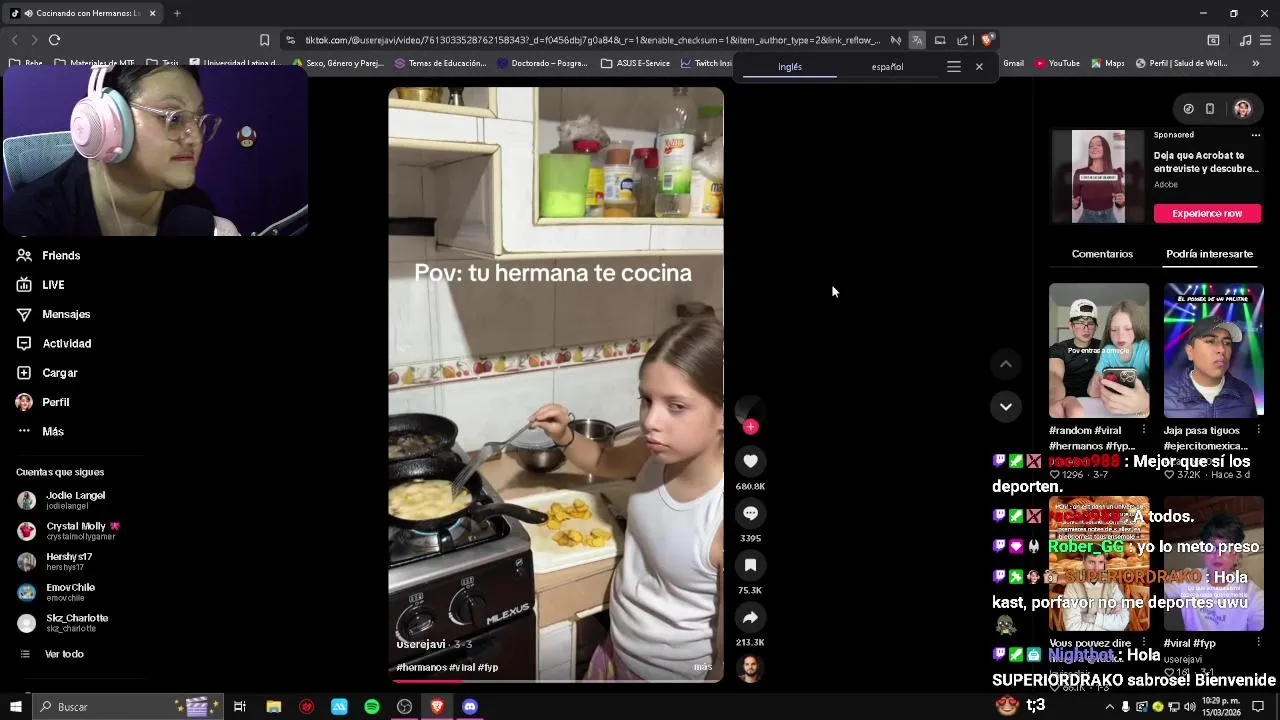Go to previous video with up chevron
Viewport: 1280px width, 720px height.
1006,364
